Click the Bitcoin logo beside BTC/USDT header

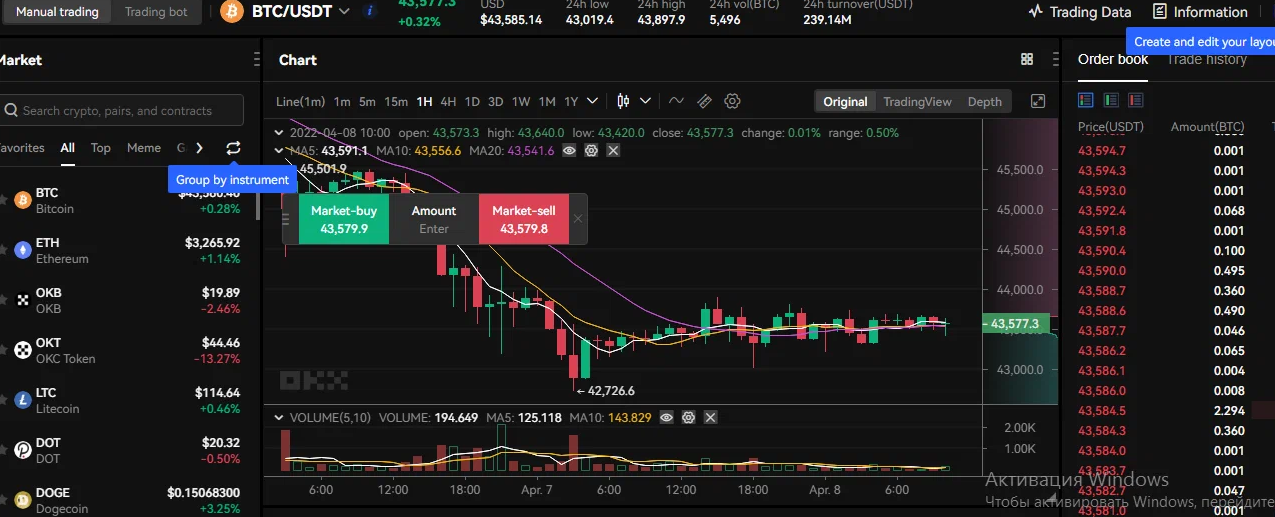coord(232,12)
